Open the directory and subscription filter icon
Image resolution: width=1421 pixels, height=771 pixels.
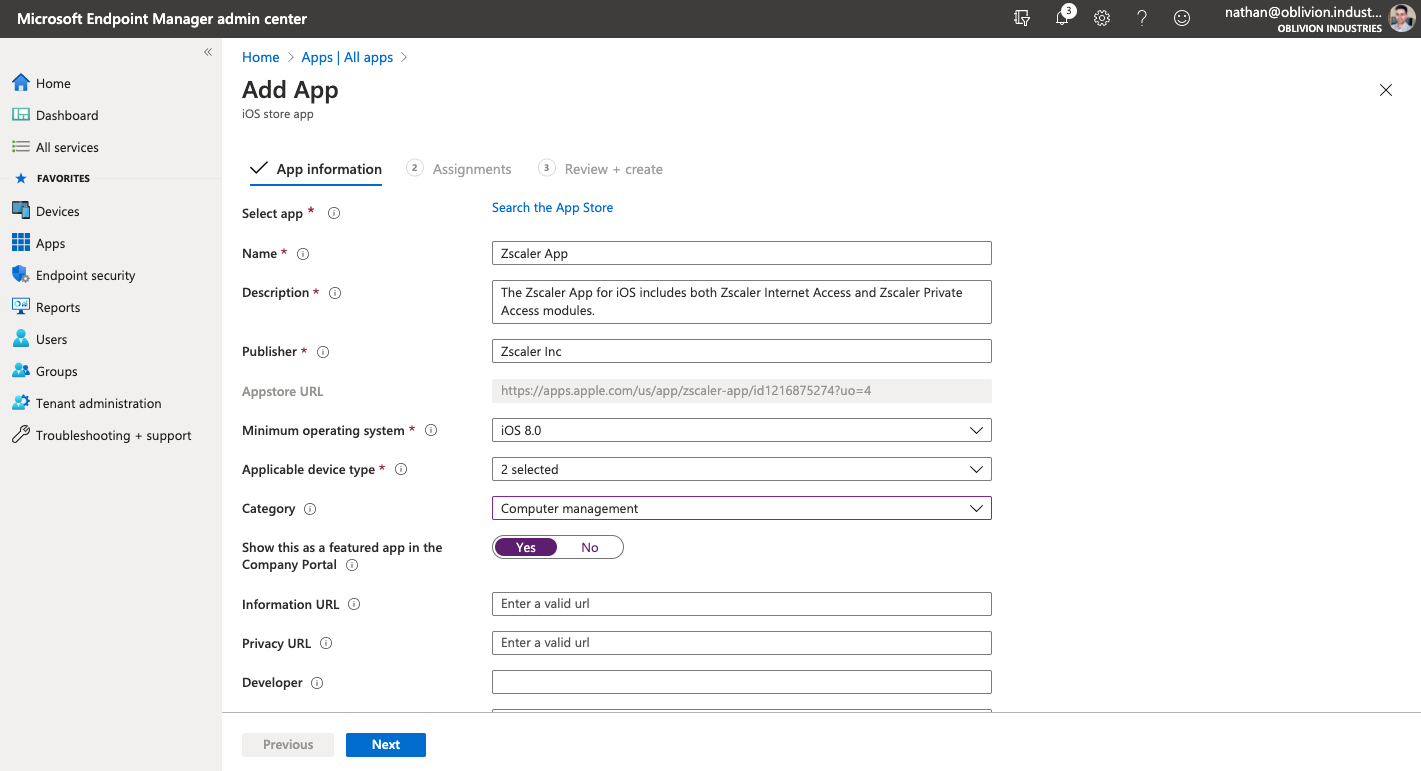(x=1022, y=18)
